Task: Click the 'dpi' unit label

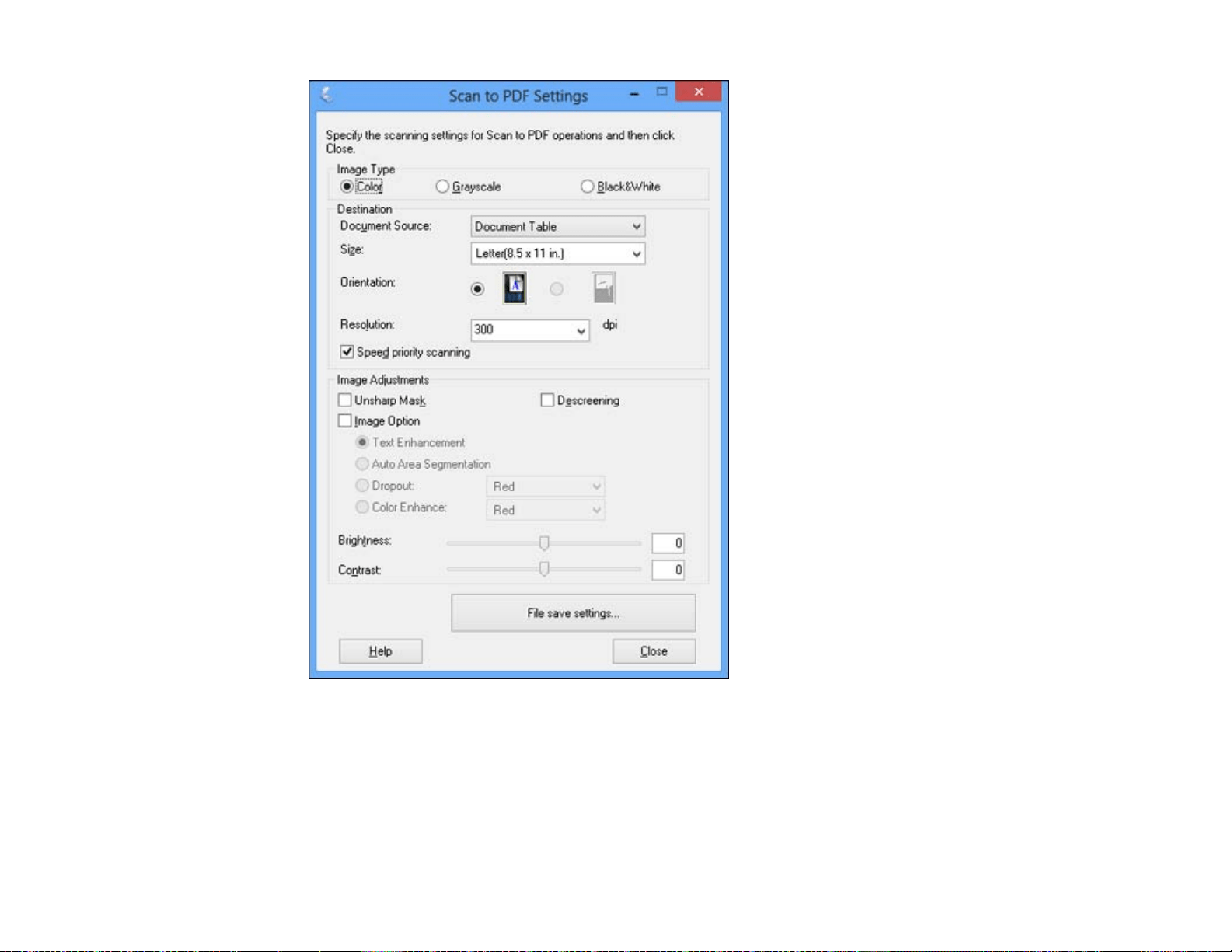Action: [610, 325]
